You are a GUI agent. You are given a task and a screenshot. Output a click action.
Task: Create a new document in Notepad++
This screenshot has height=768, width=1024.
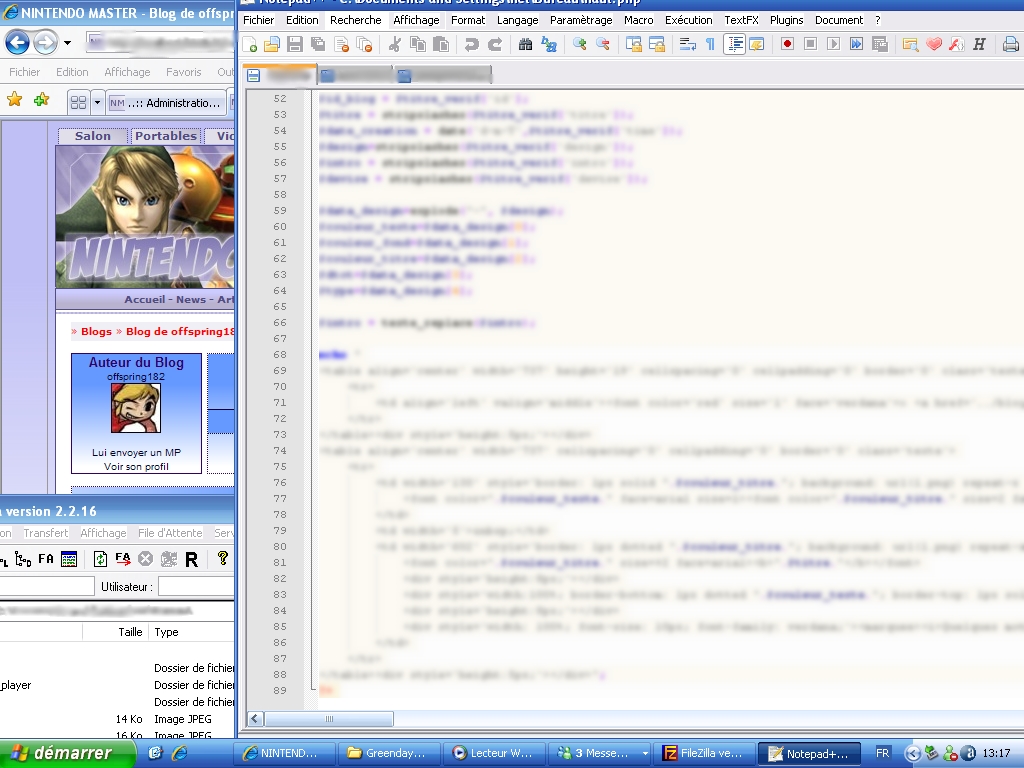pyautogui.click(x=249, y=44)
